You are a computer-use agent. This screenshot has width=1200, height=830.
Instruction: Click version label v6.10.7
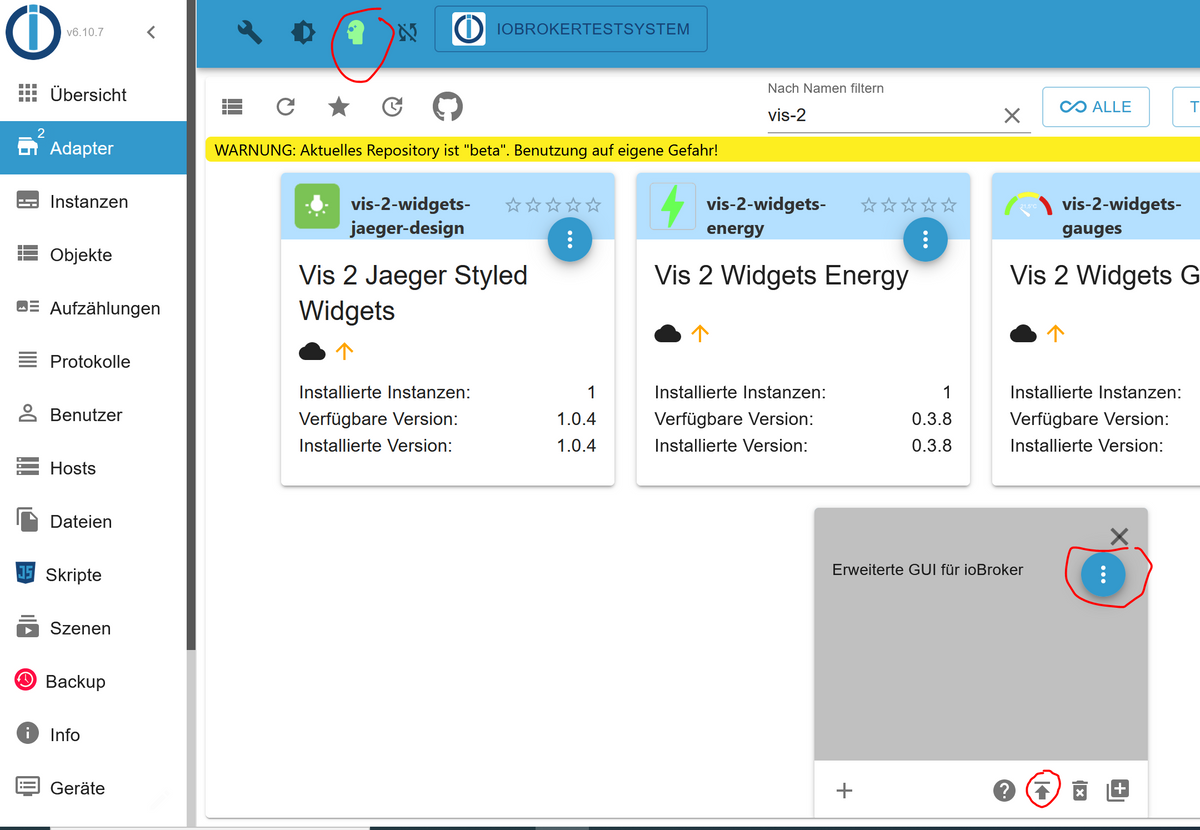pos(85,32)
